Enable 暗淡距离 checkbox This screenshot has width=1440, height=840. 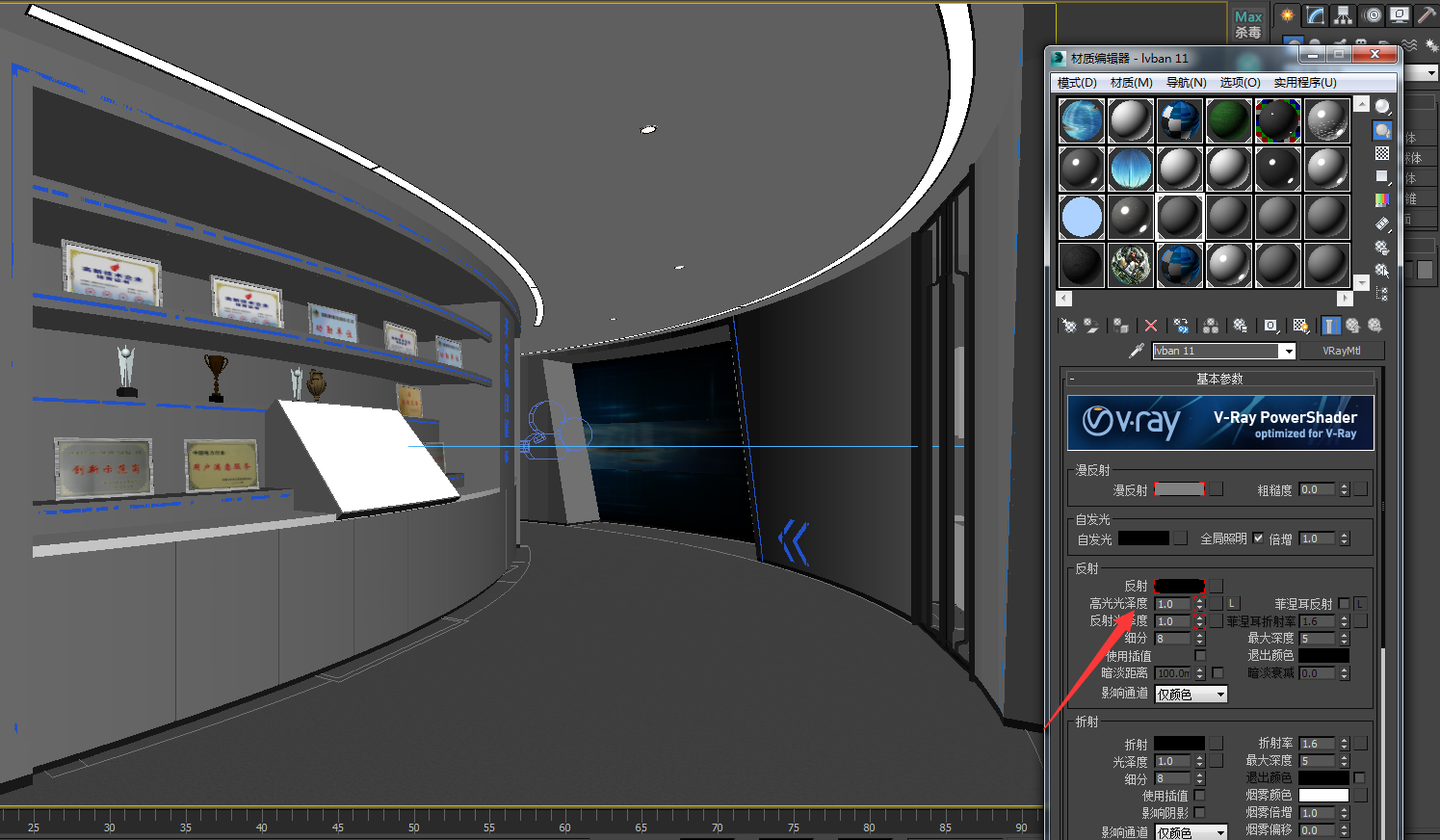click(1217, 673)
